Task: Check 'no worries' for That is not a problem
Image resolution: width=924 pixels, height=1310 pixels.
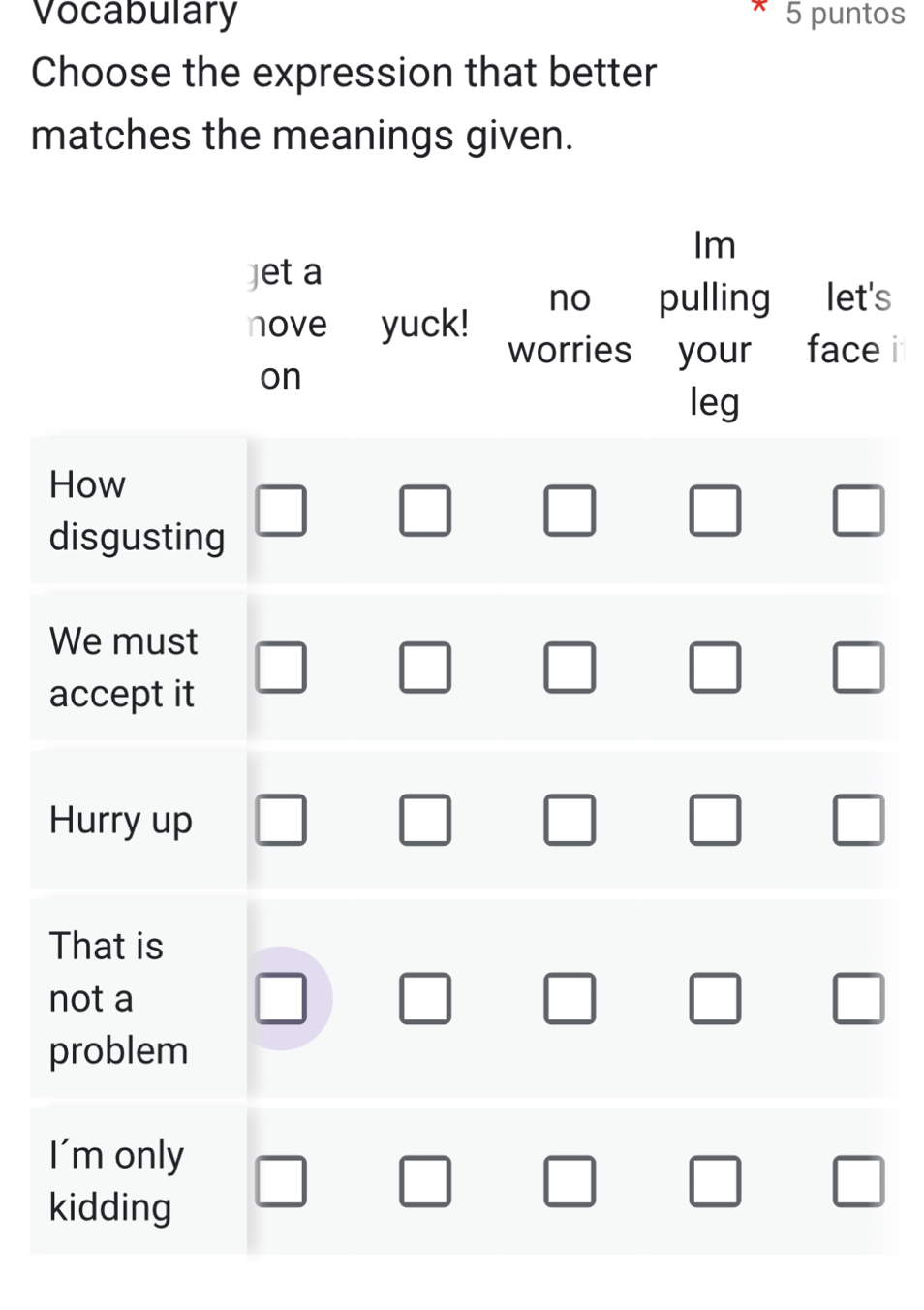Action: click(570, 999)
